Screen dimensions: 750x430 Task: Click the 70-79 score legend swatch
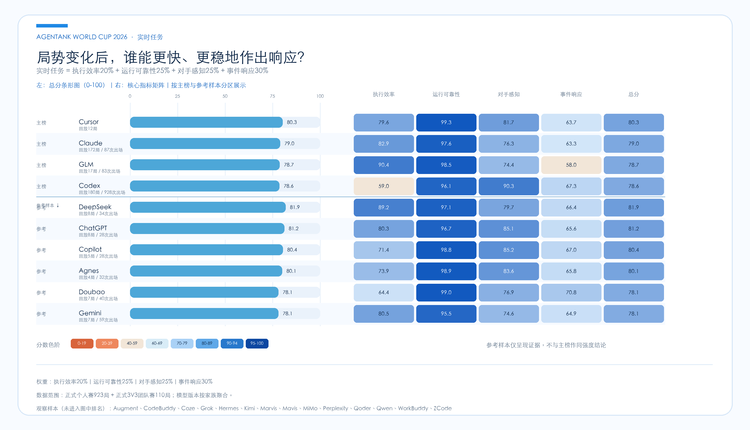pos(182,343)
